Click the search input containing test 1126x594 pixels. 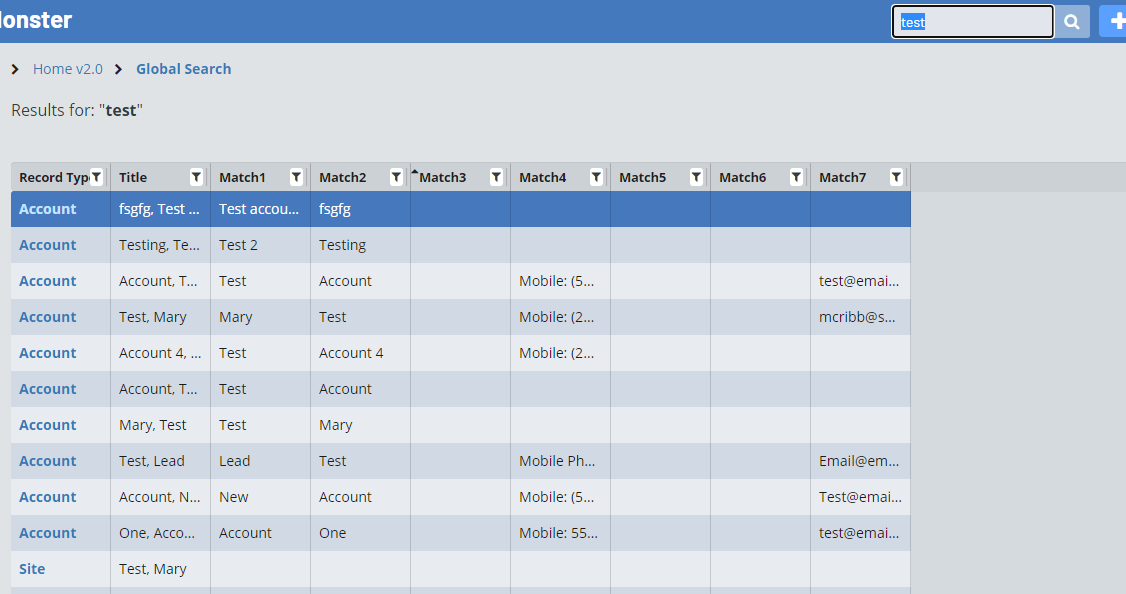point(972,22)
